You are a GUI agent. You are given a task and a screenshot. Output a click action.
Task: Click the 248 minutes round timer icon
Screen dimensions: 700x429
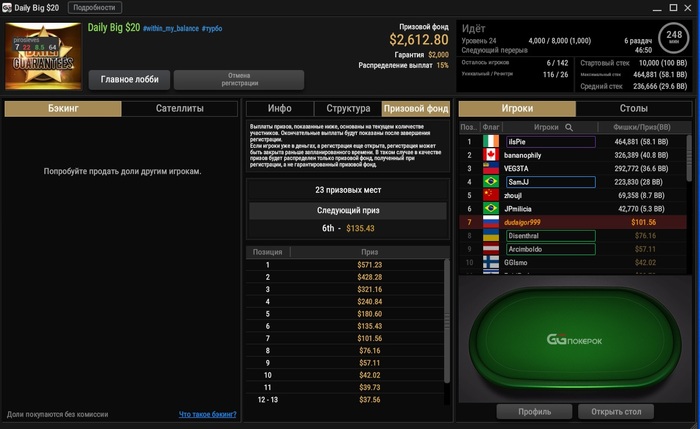[x=674, y=38]
